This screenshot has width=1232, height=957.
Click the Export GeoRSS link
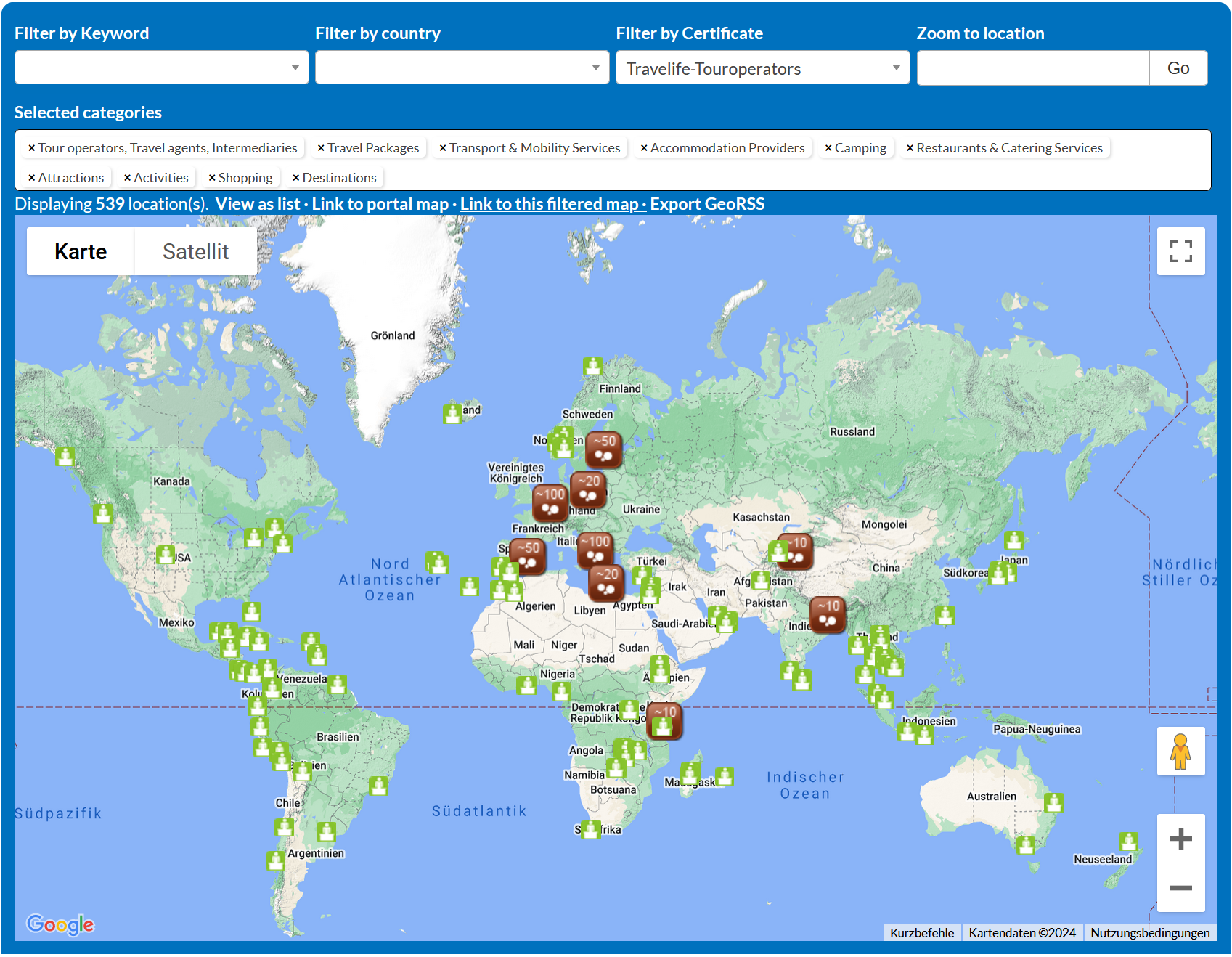707,204
